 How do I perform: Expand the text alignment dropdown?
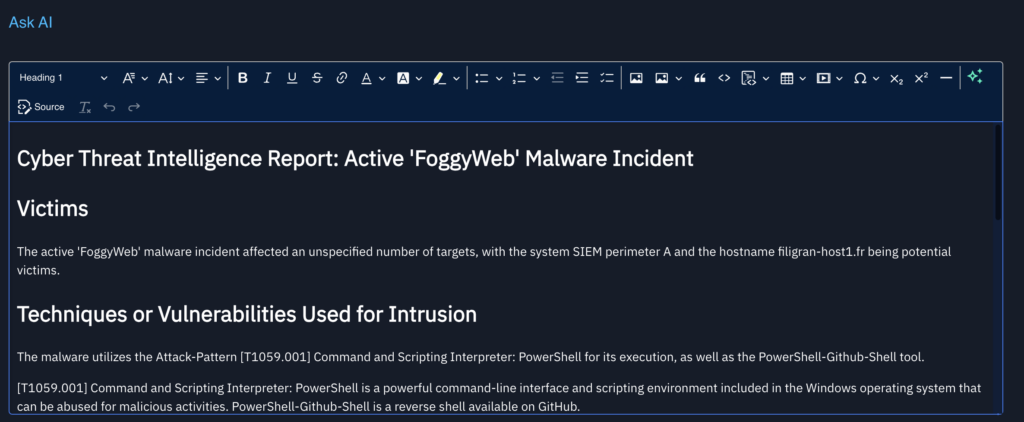pos(208,78)
